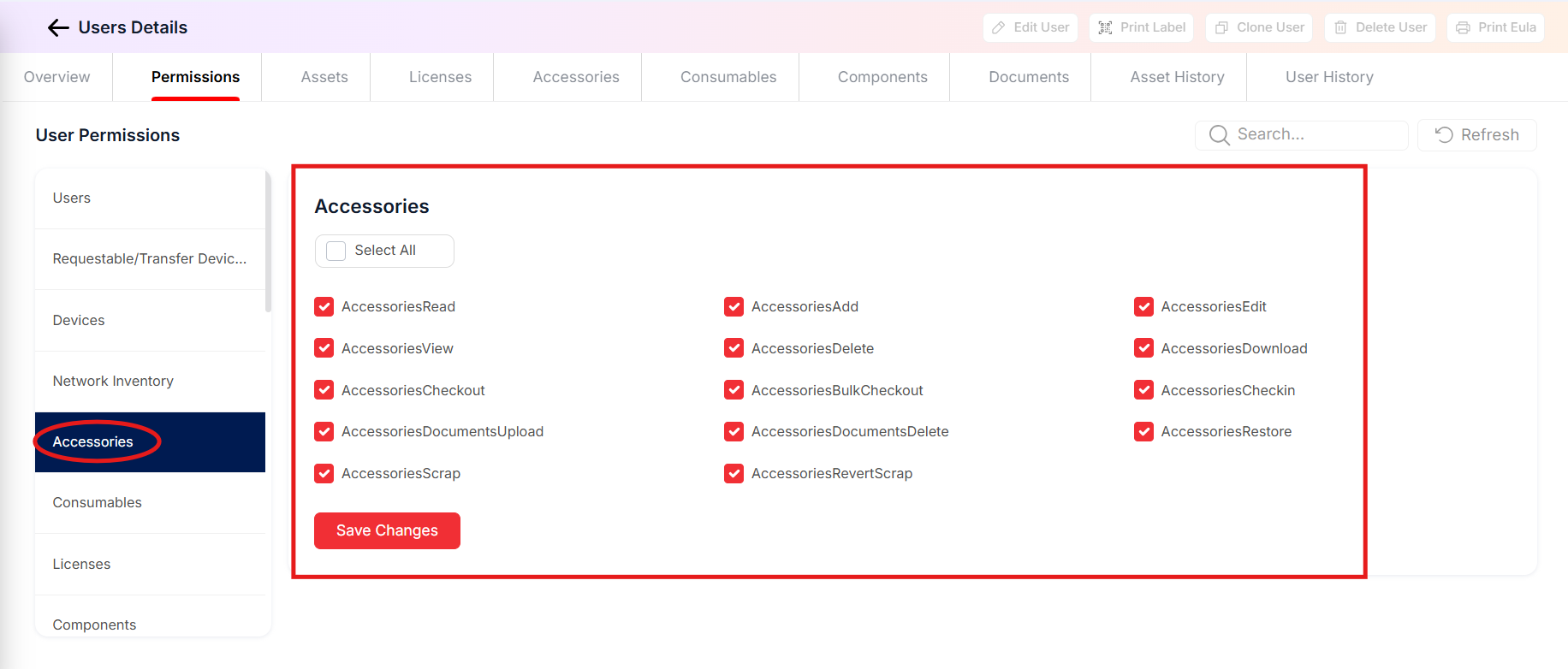
Task: Tick the Select All checkbox
Action: pyautogui.click(x=336, y=251)
